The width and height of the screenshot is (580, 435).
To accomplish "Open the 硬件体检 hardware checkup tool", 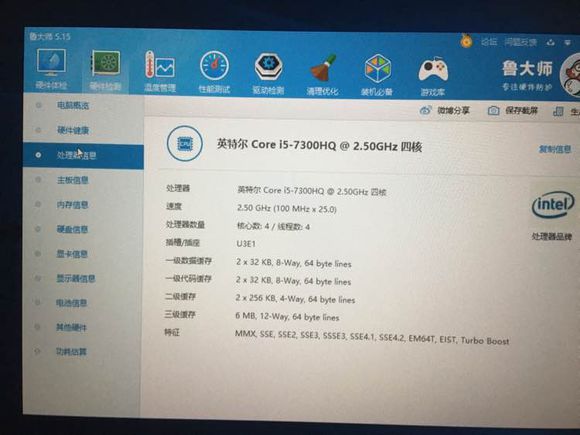I will (51, 69).
